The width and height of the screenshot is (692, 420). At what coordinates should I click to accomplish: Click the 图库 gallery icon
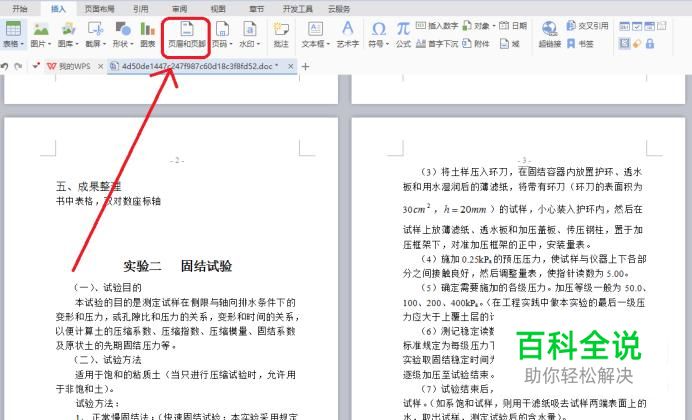tap(68, 29)
